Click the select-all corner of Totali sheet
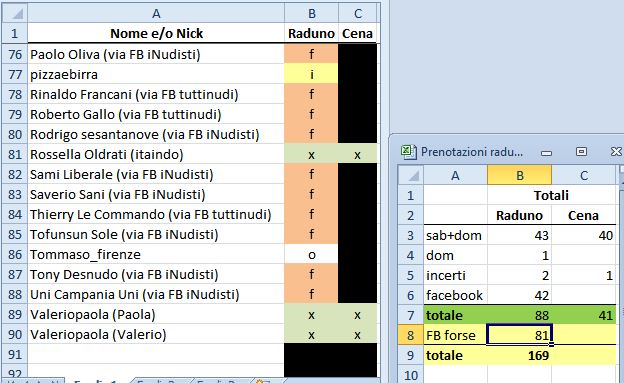 coord(411,175)
